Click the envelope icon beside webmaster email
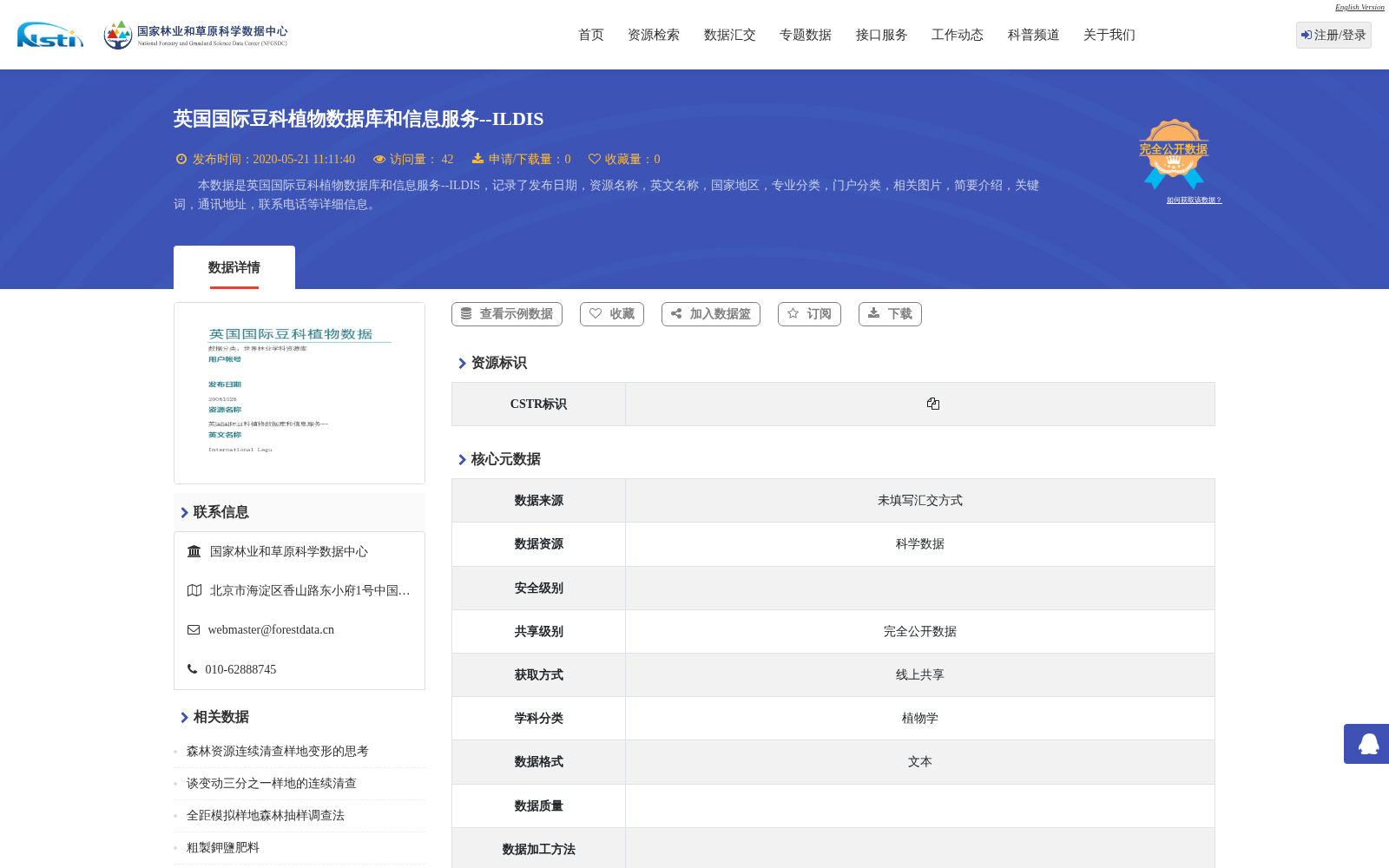This screenshot has width=1389, height=868. pyautogui.click(x=194, y=629)
